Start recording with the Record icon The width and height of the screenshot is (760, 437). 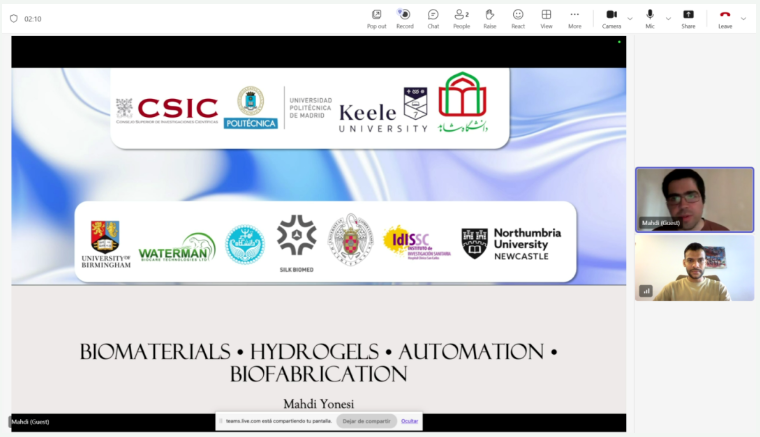[405, 19]
